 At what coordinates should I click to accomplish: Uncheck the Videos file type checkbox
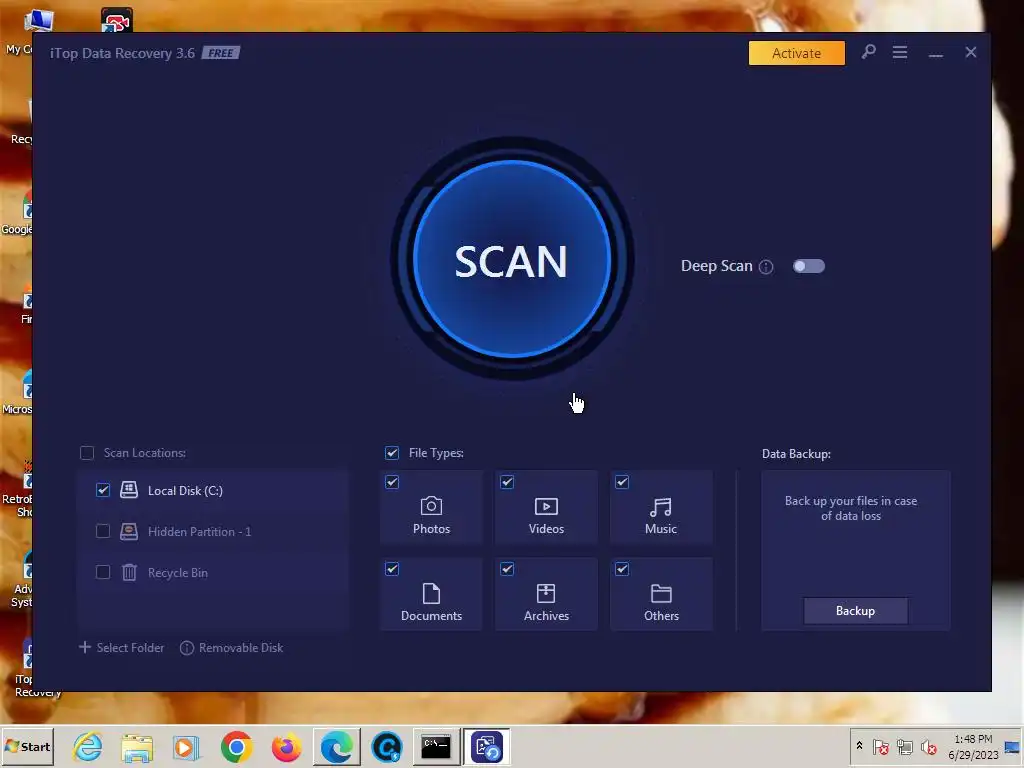point(507,482)
